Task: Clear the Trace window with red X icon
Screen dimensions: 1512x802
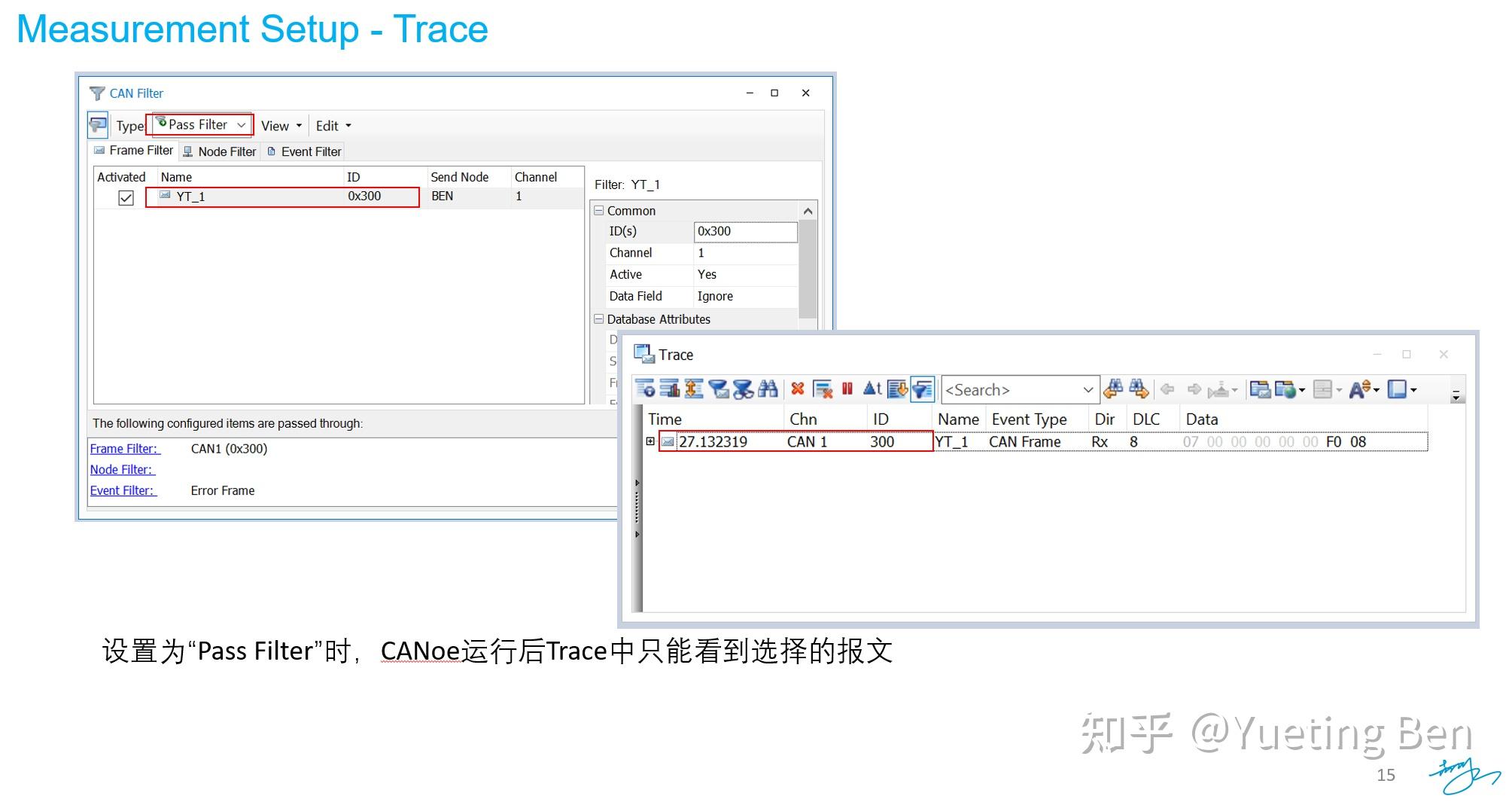Action: click(x=799, y=389)
